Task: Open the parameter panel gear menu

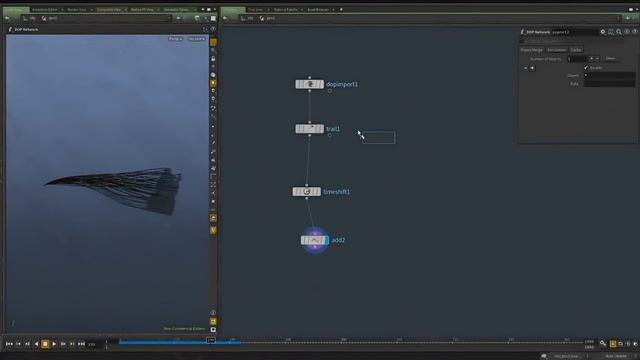Action: [x=603, y=32]
